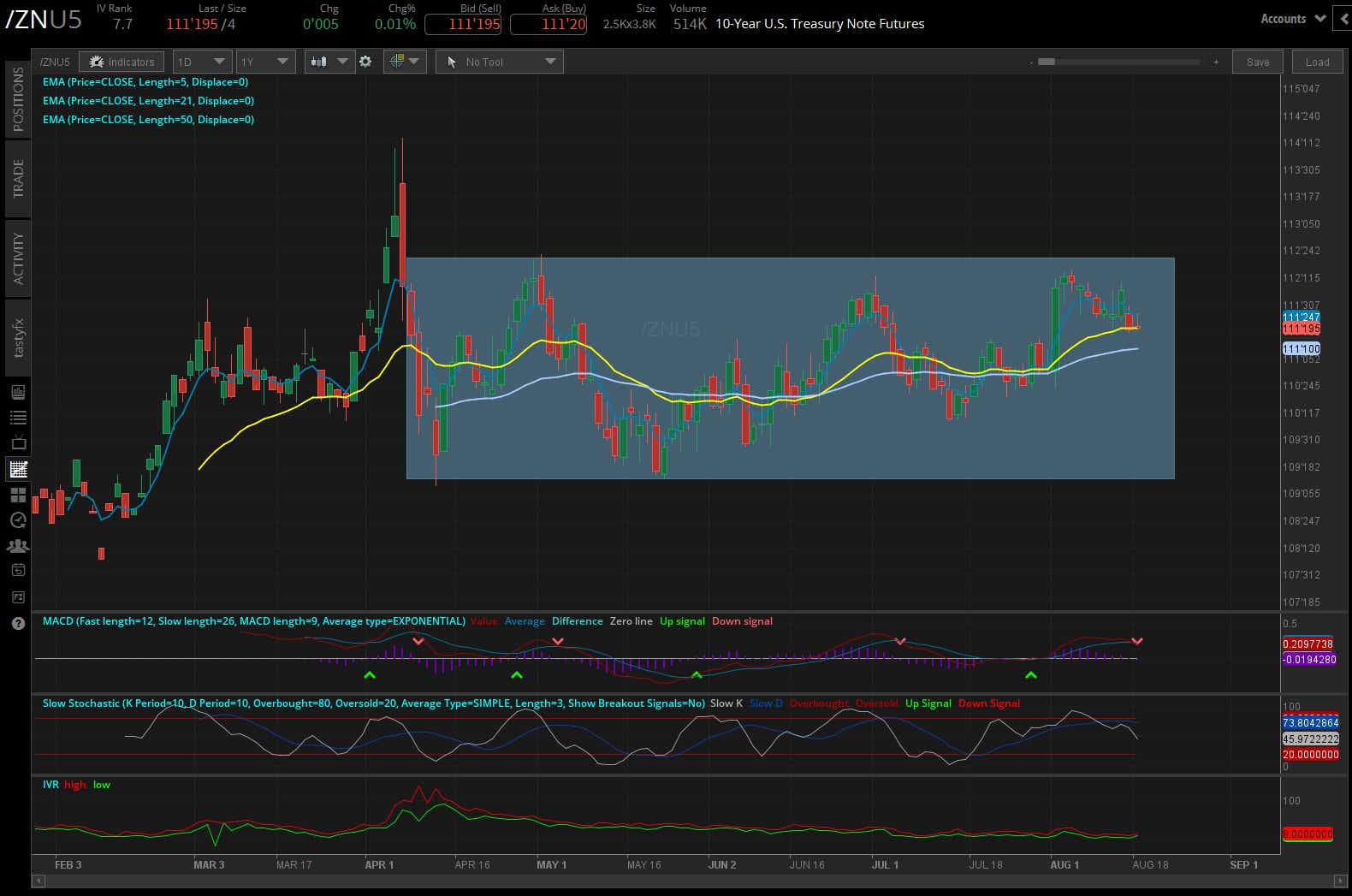The image size is (1352, 896).
Task: Open the news feed sidebar icon
Action: pyautogui.click(x=18, y=392)
